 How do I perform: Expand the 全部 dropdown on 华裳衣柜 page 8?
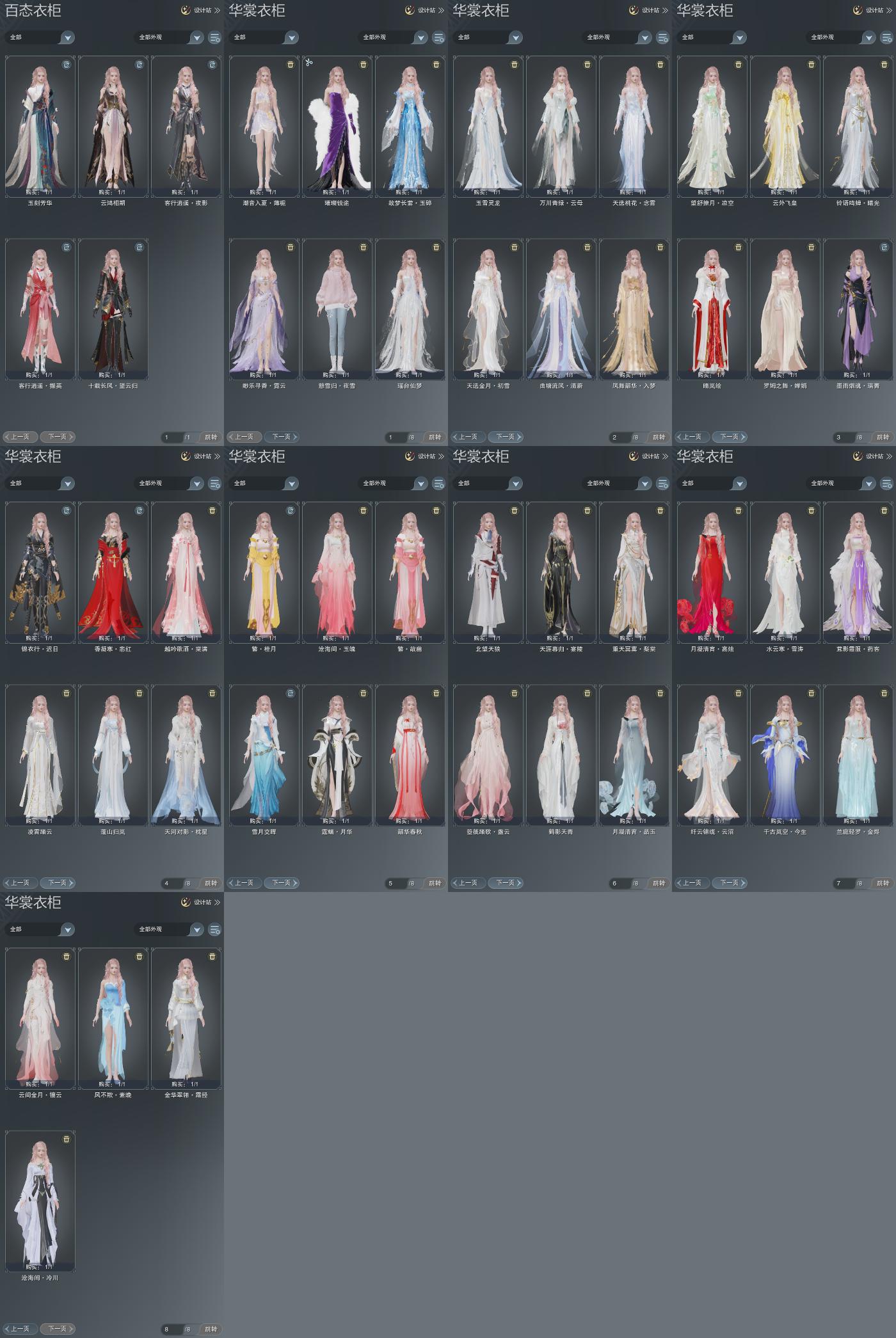[40, 930]
